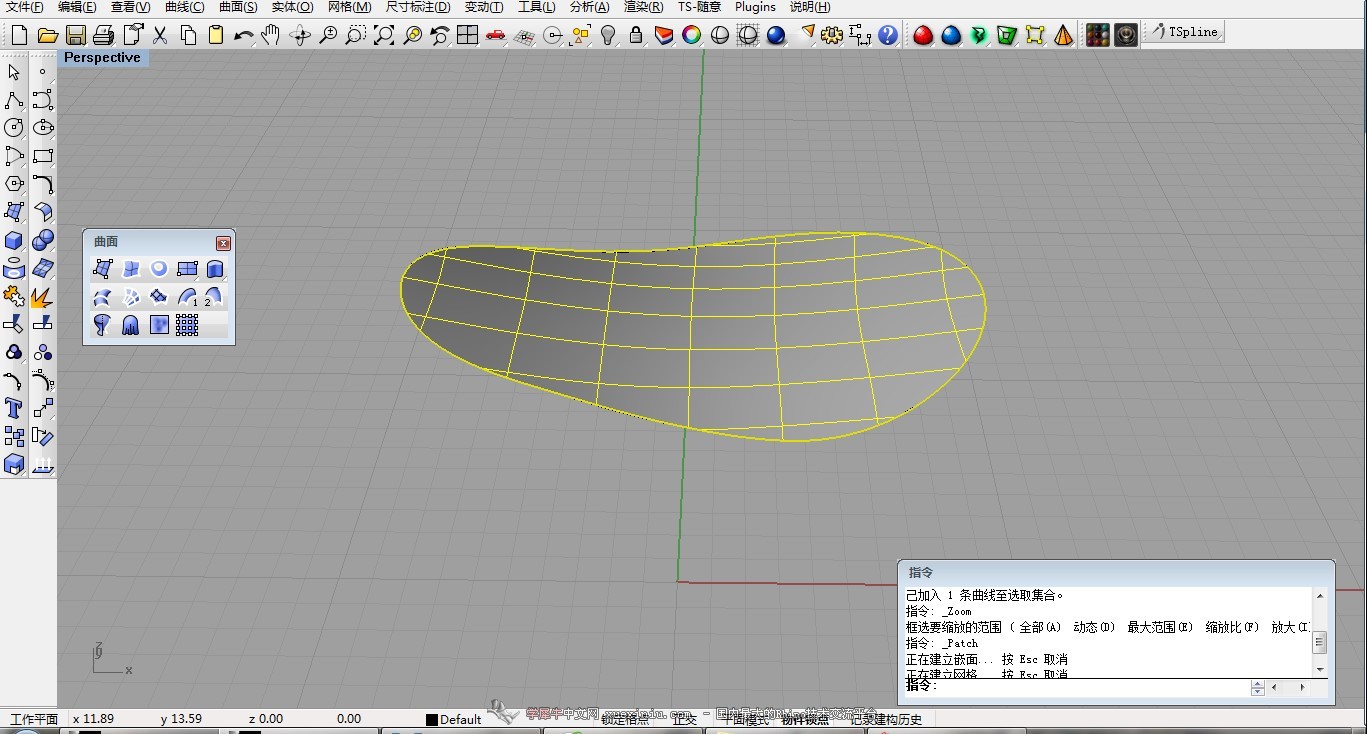This screenshot has height=734, width=1367.
Task: Cut selection with the scissors icon
Action: click(x=159, y=35)
